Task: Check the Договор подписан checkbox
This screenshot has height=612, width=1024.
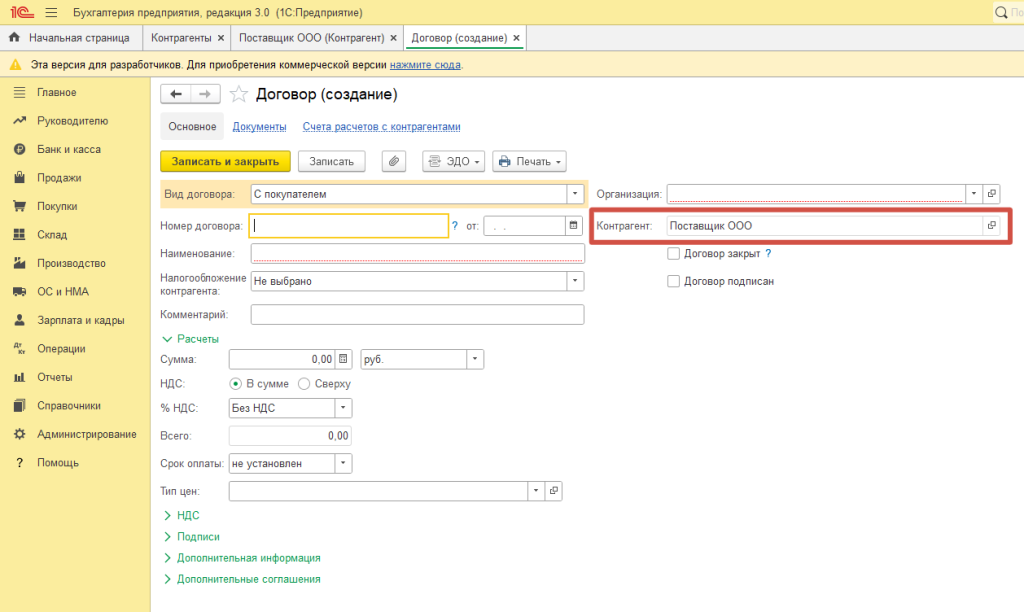Action: pos(674,282)
